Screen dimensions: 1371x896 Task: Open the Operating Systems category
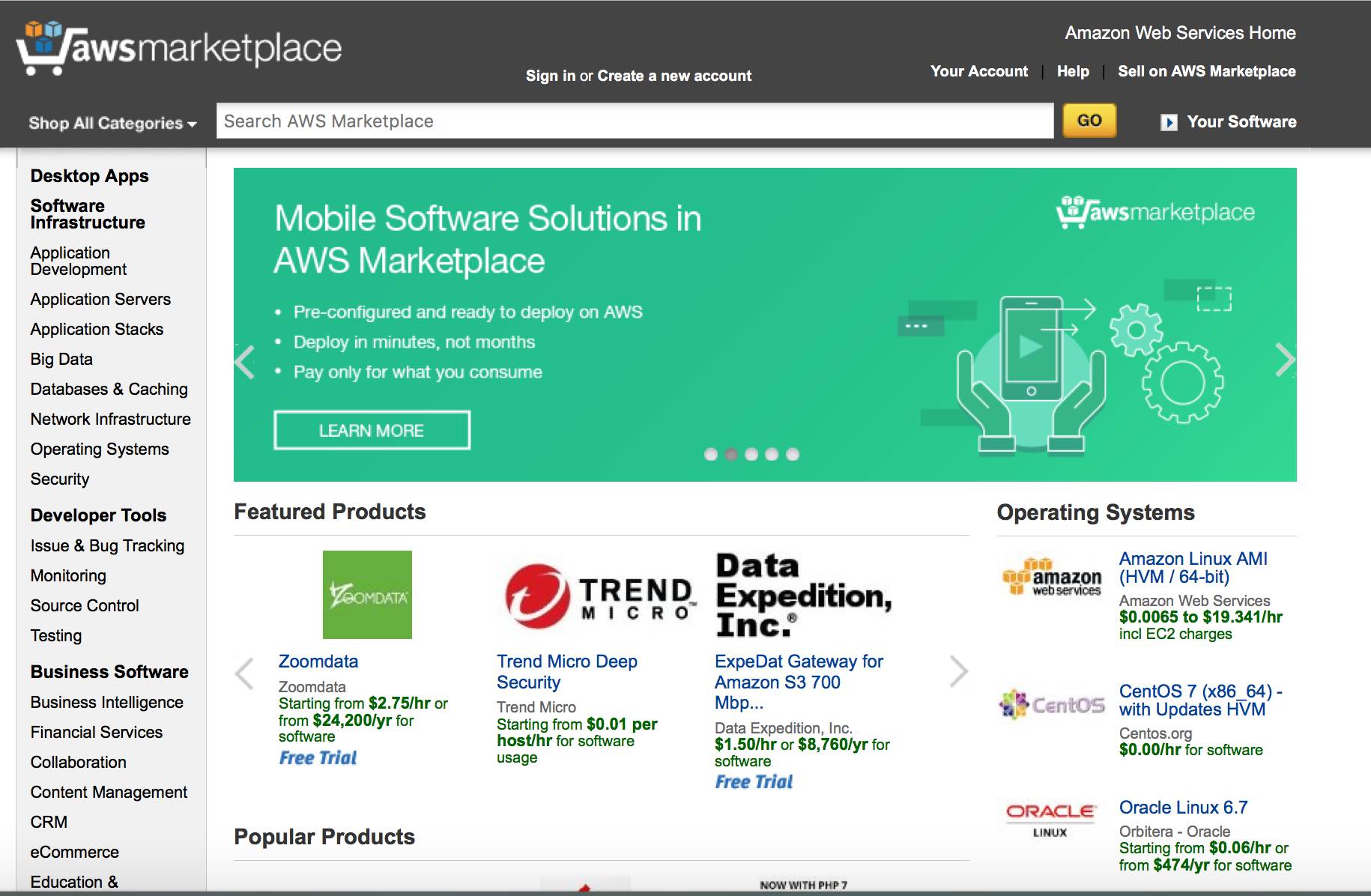[99, 449]
